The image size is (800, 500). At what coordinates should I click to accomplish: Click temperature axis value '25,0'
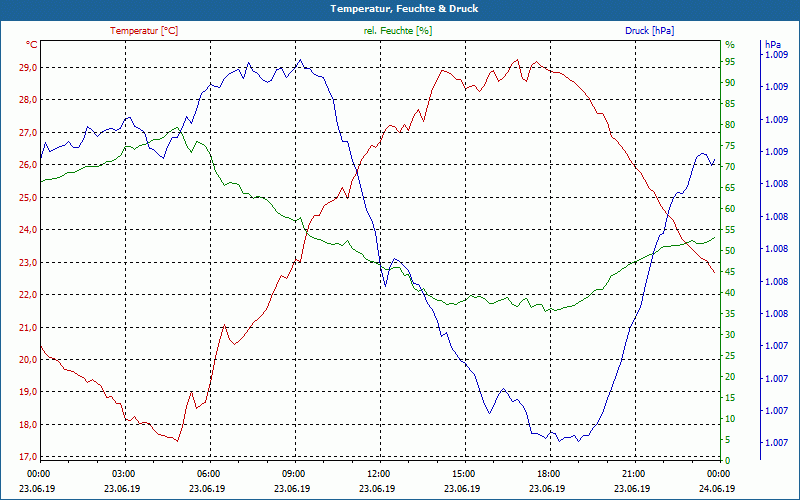pos(29,197)
